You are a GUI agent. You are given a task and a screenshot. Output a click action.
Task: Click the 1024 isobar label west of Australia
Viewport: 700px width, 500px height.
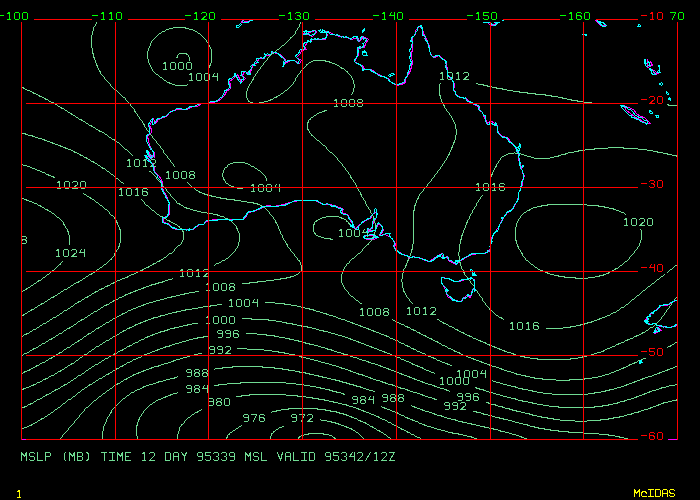(70, 253)
